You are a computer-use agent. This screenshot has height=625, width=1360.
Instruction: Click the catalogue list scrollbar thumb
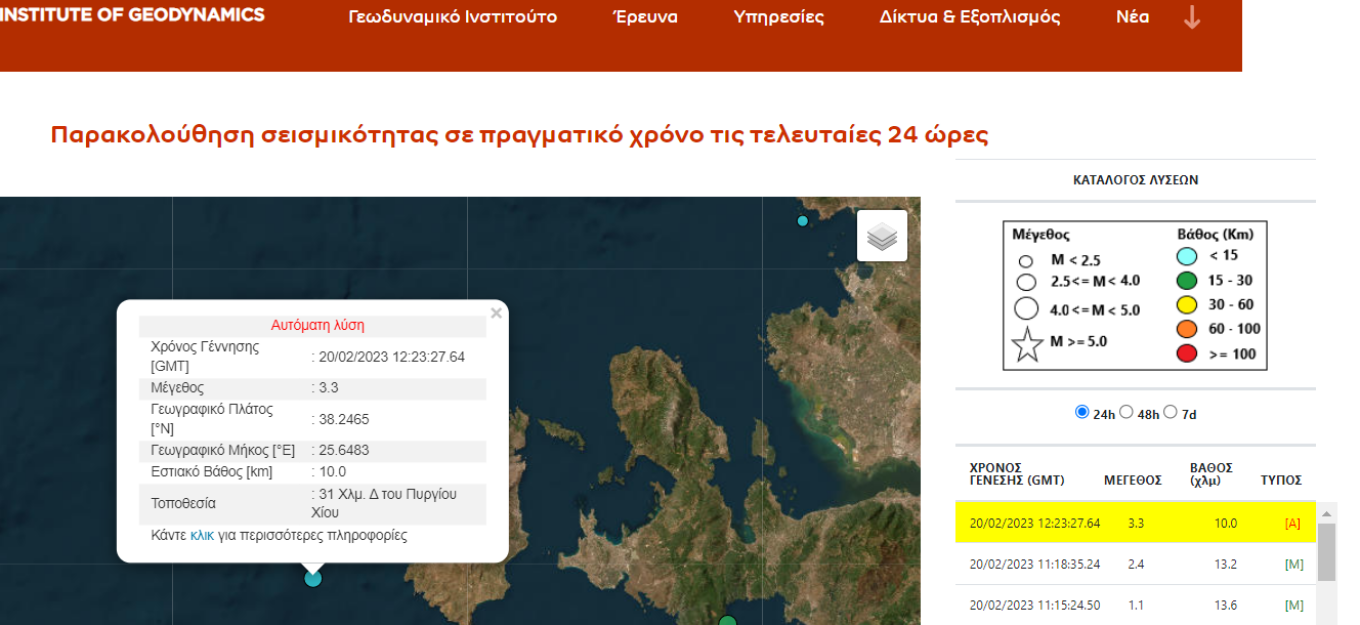pos(1326,551)
